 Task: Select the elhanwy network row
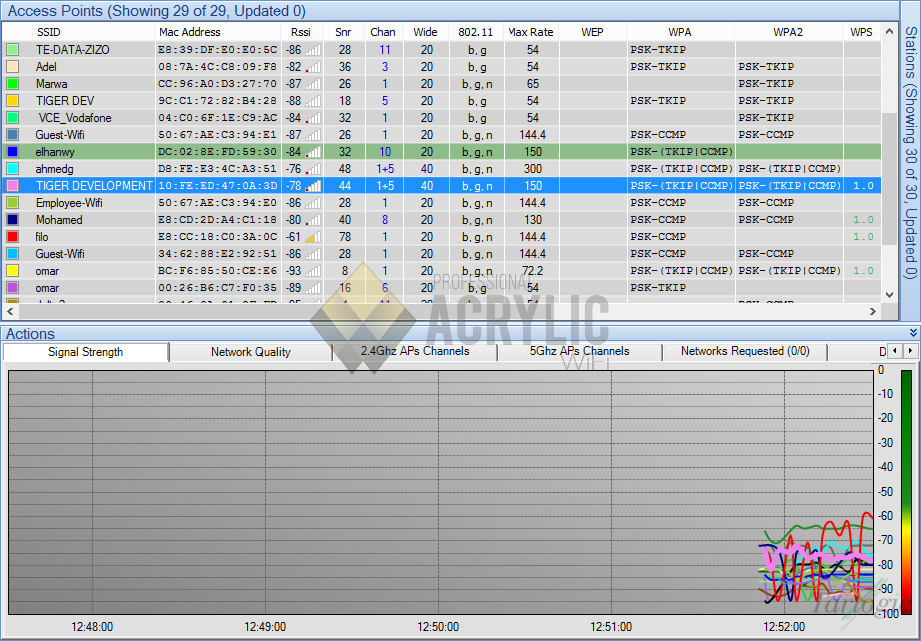click(x=442, y=152)
